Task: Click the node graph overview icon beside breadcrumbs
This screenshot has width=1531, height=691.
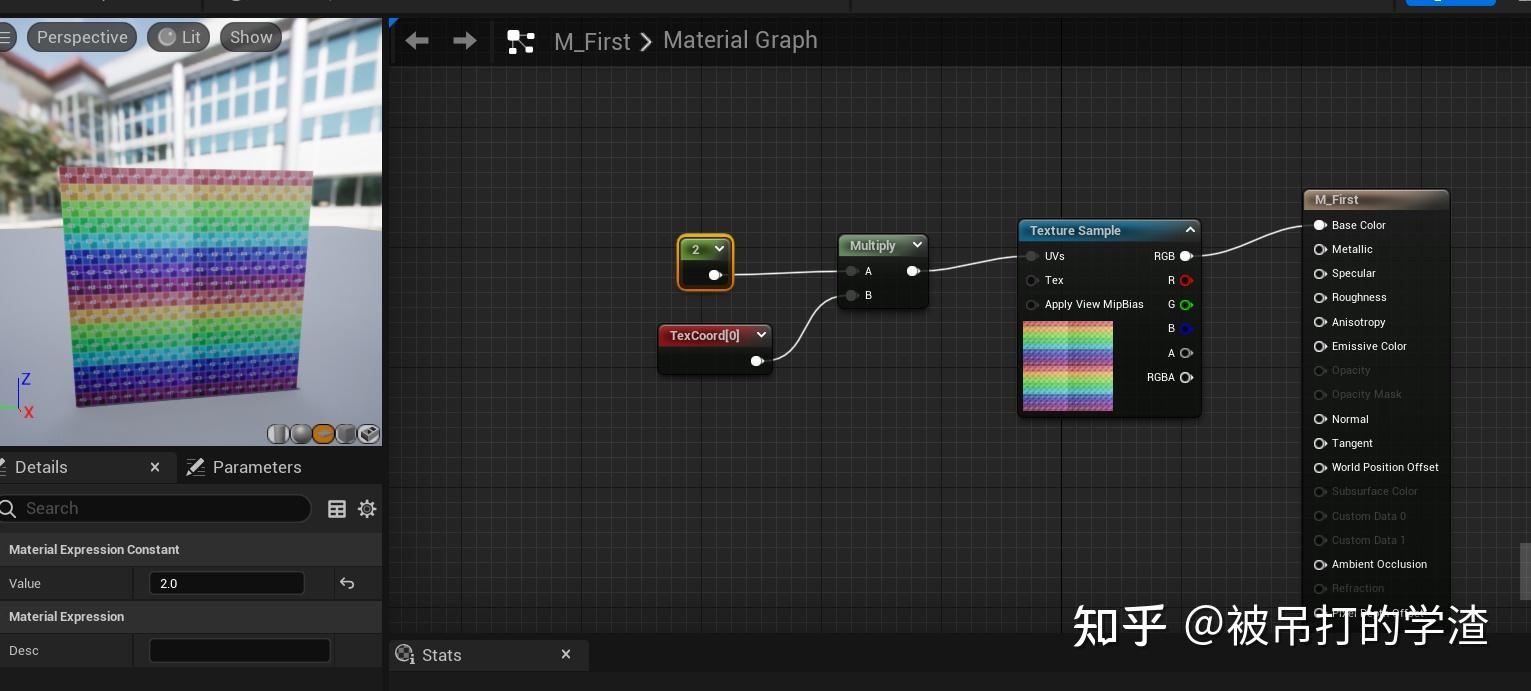Action: 520,41
